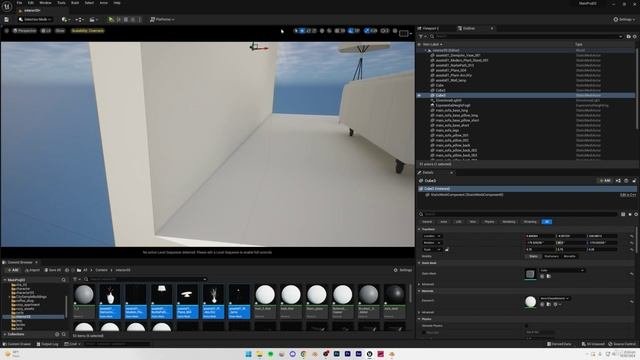640x360 pixels.
Task: Open the Build menu
Action: 75,3
